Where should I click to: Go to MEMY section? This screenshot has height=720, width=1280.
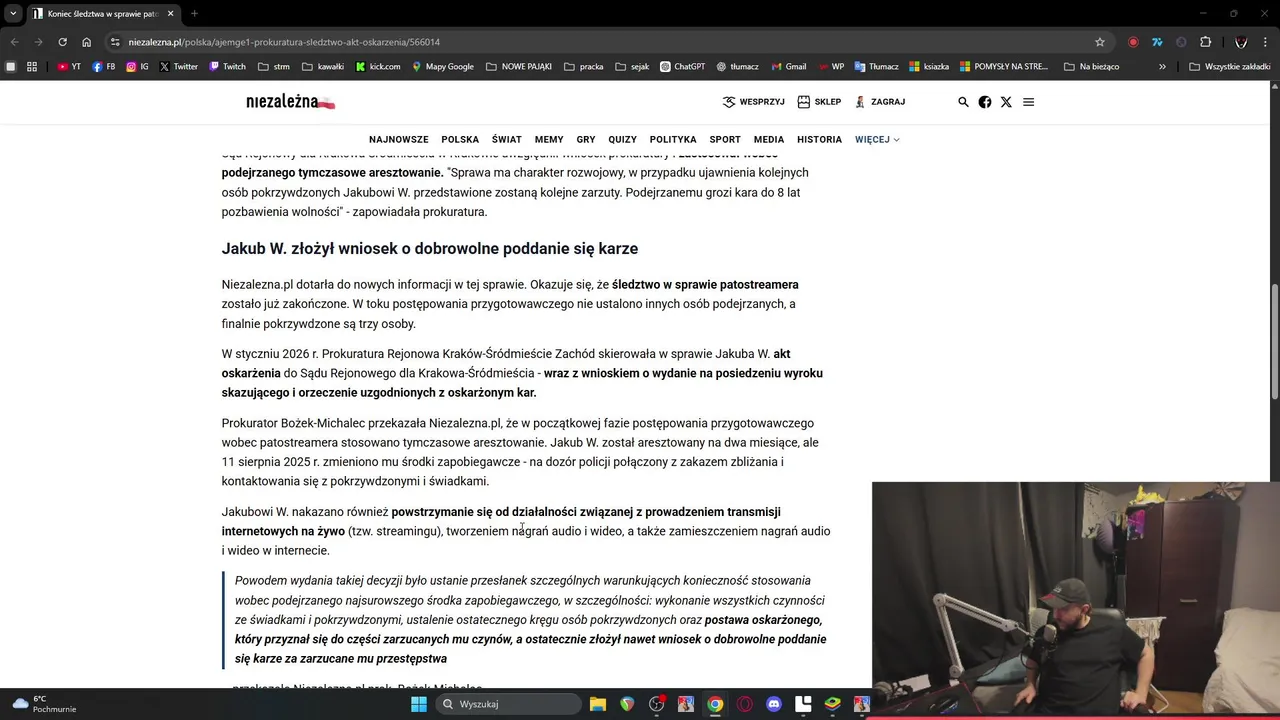(x=549, y=139)
